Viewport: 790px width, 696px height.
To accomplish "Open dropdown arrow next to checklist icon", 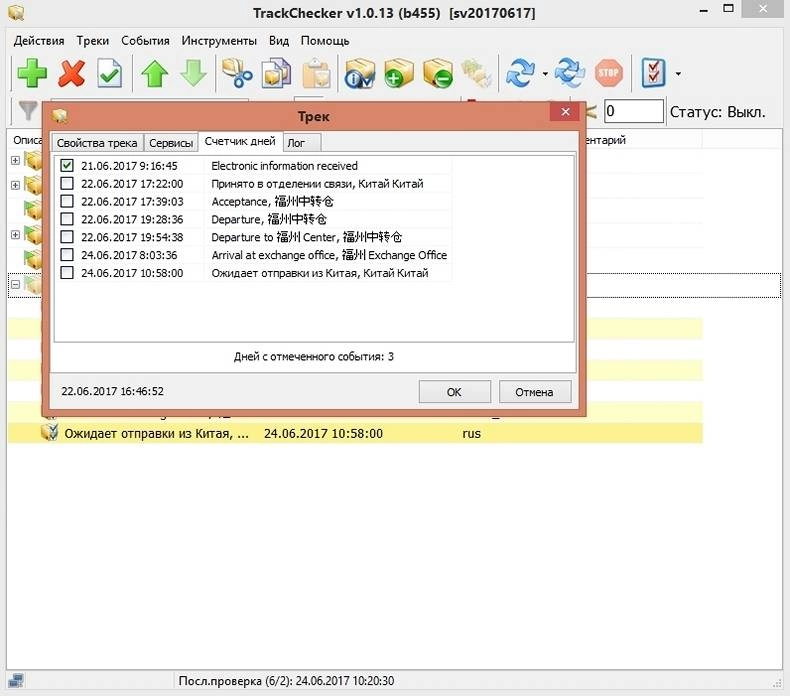I will (678, 74).
